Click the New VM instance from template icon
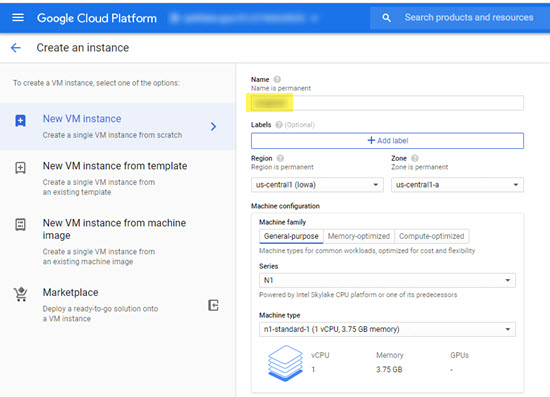This screenshot has height=397, width=550. point(20,168)
